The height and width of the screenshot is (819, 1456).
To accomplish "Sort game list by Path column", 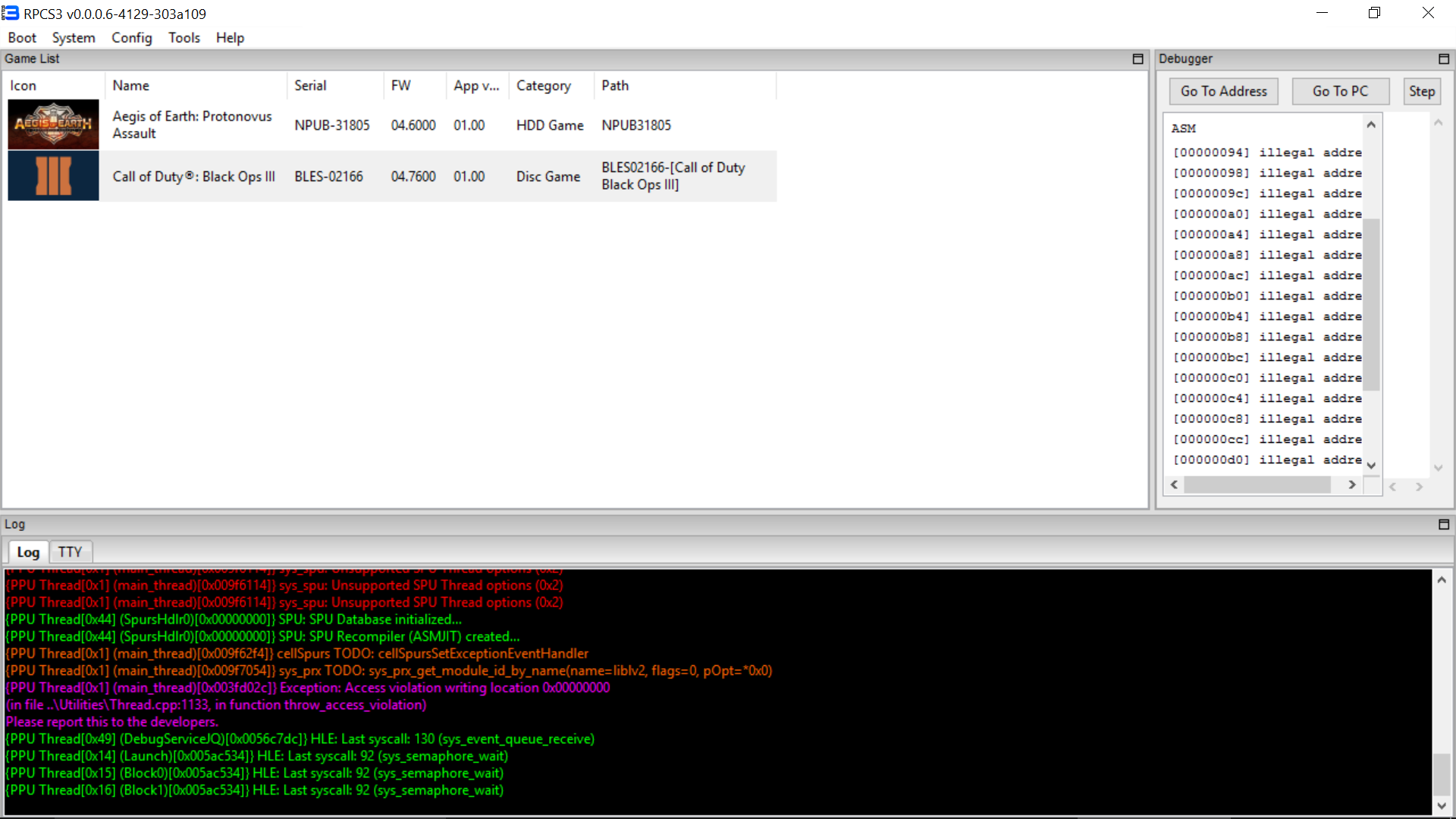I will tap(685, 86).
